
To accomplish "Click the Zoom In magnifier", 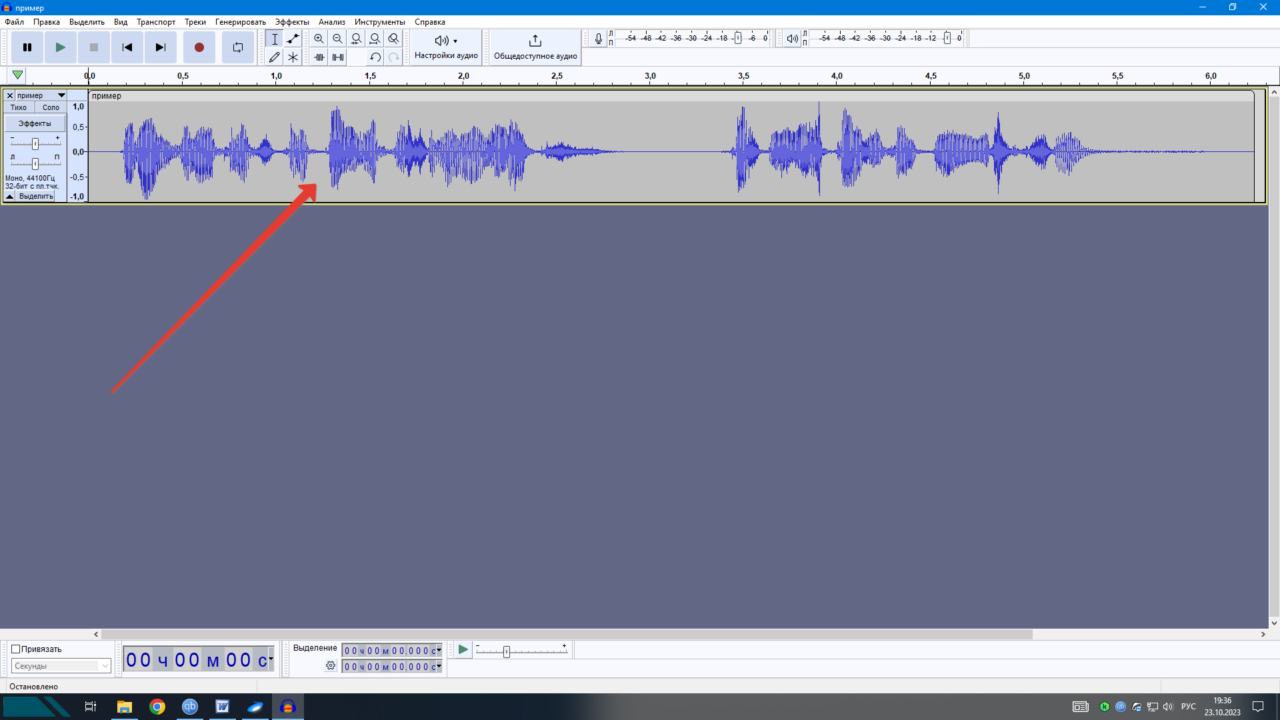I will 319,39.
